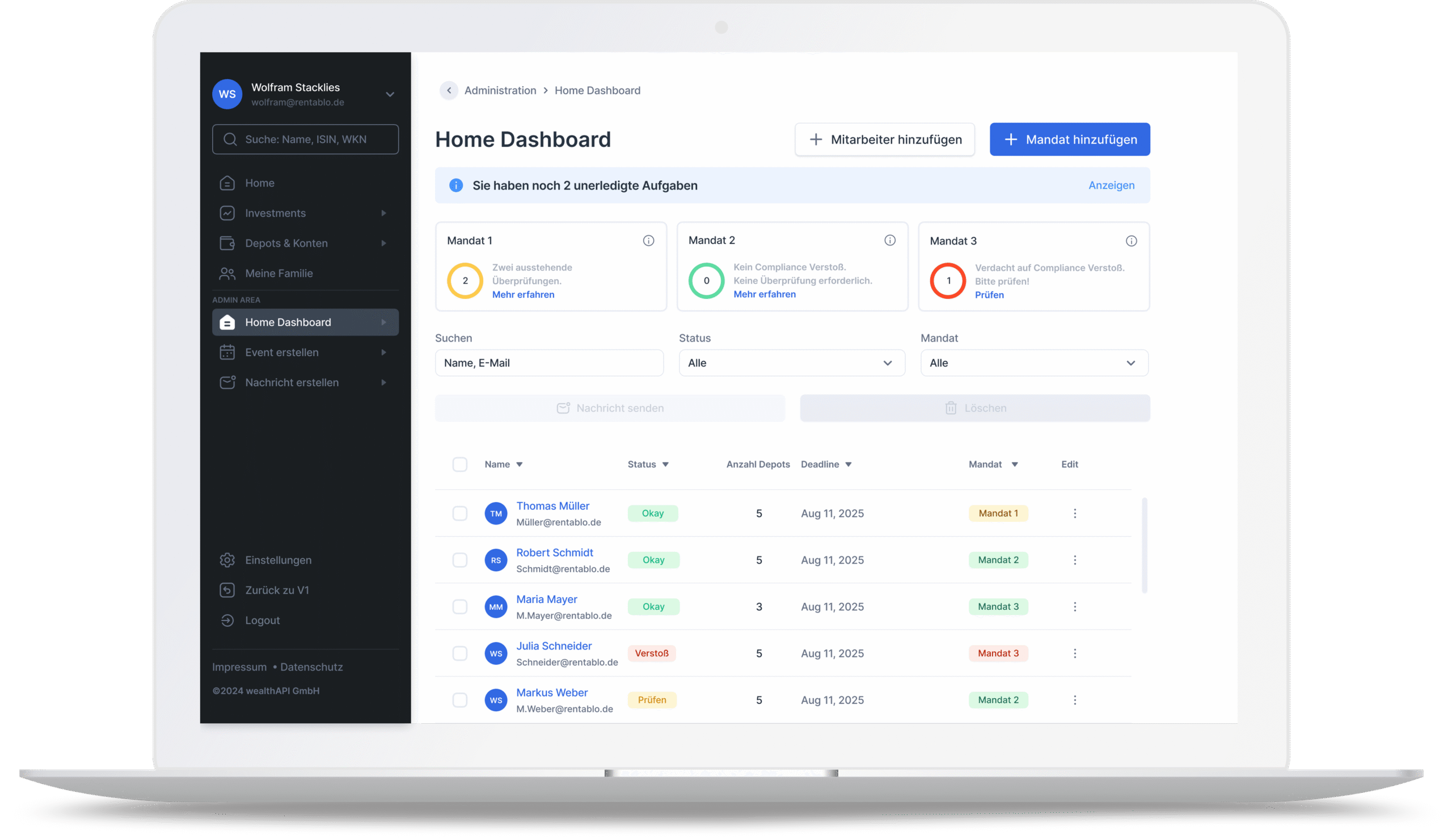Click the back arrow beside Administration breadcrumb
1452x840 pixels.
coord(449,90)
